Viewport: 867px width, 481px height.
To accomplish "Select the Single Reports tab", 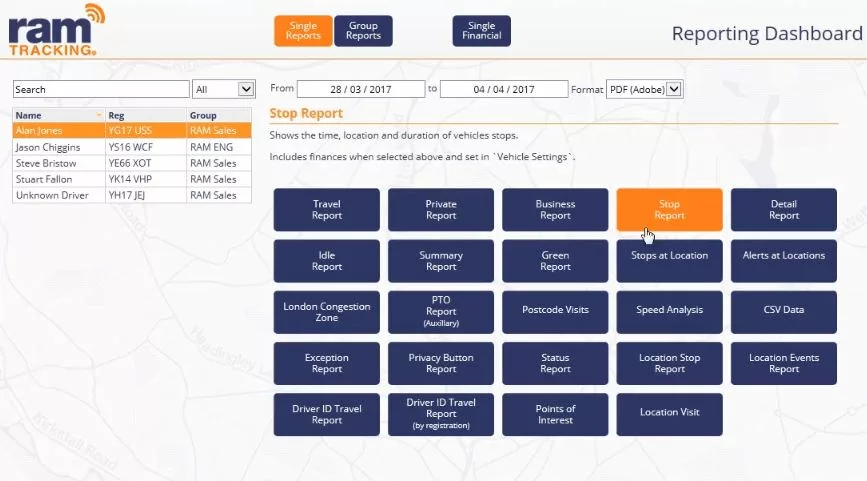I will [x=303, y=31].
